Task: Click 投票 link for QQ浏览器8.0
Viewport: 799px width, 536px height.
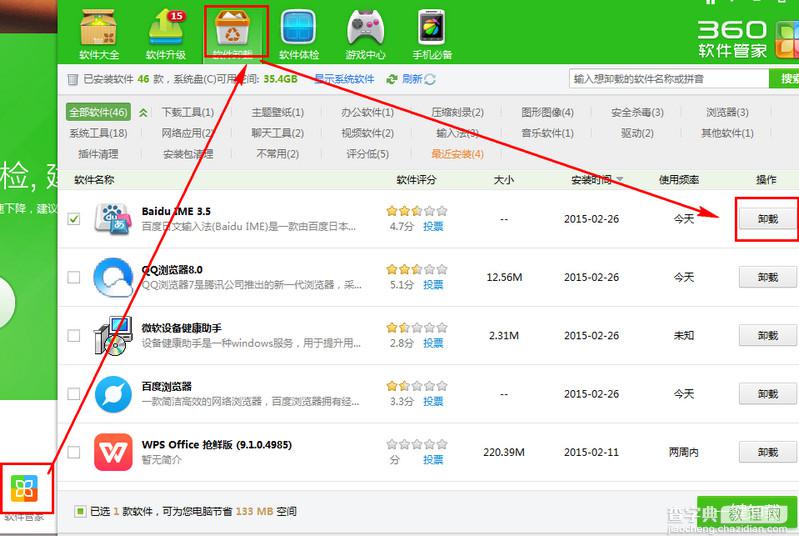Action: click(433, 285)
